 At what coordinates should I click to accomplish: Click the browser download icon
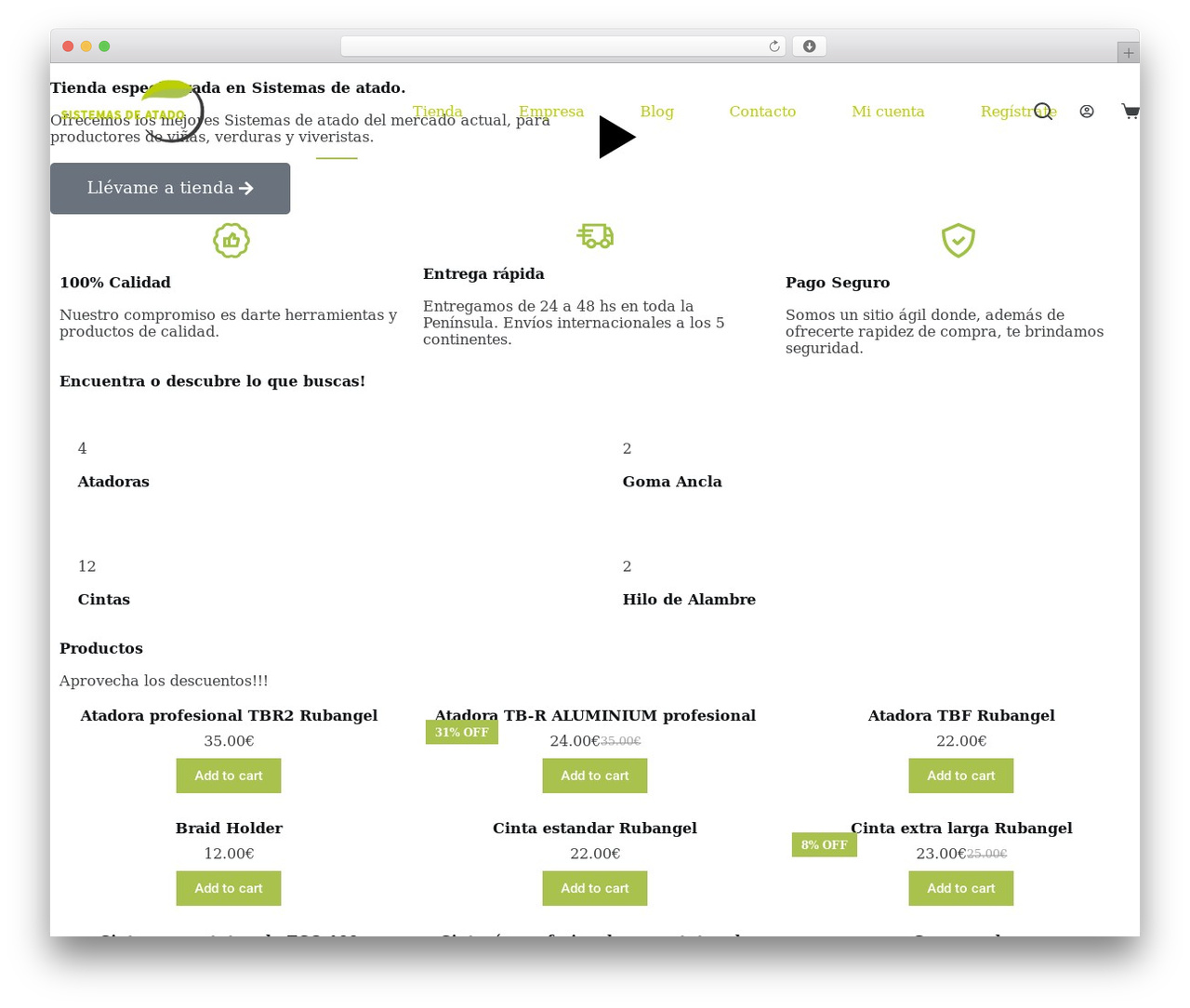(x=810, y=46)
